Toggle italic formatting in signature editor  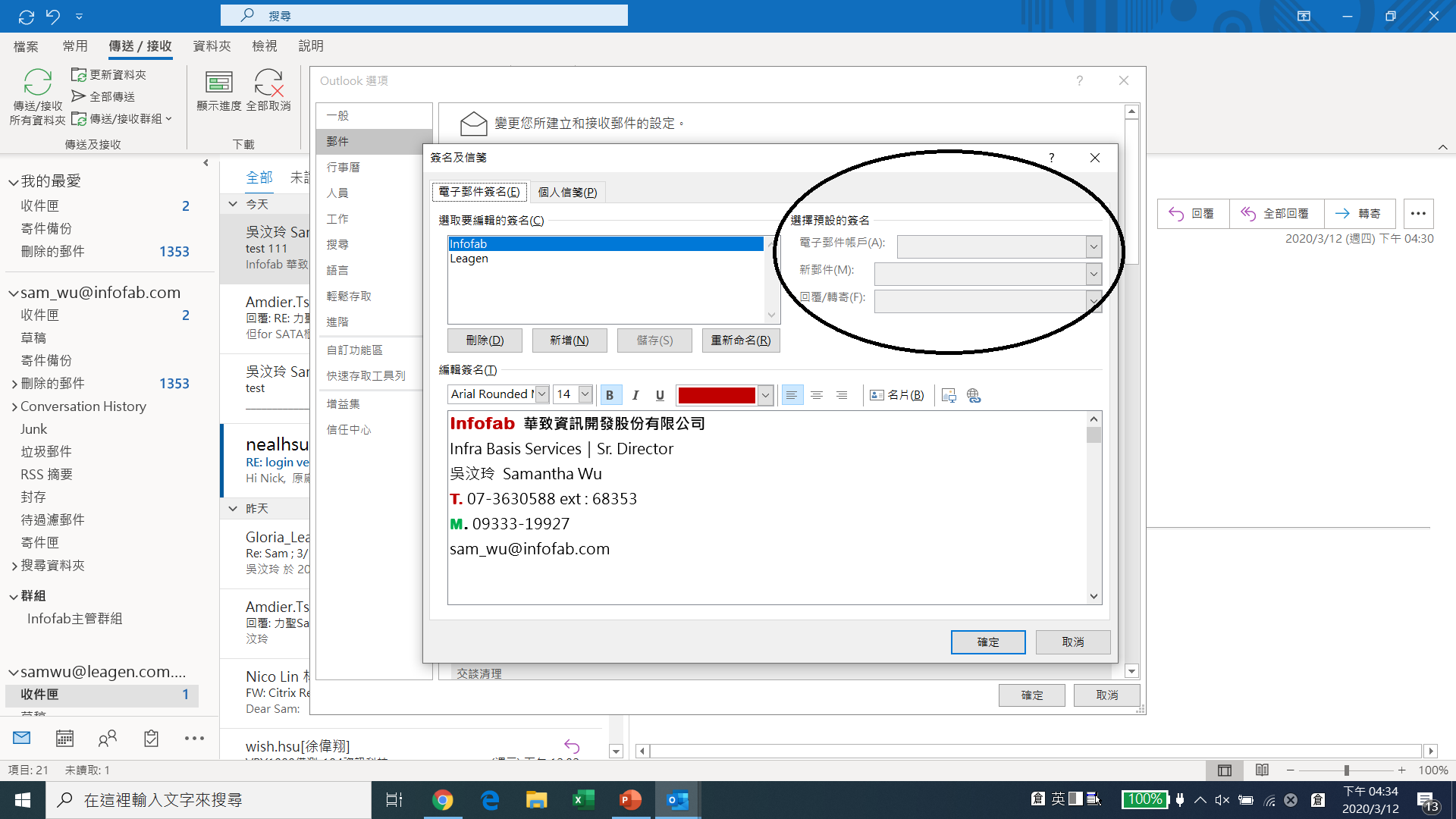pyautogui.click(x=635, y=395)
